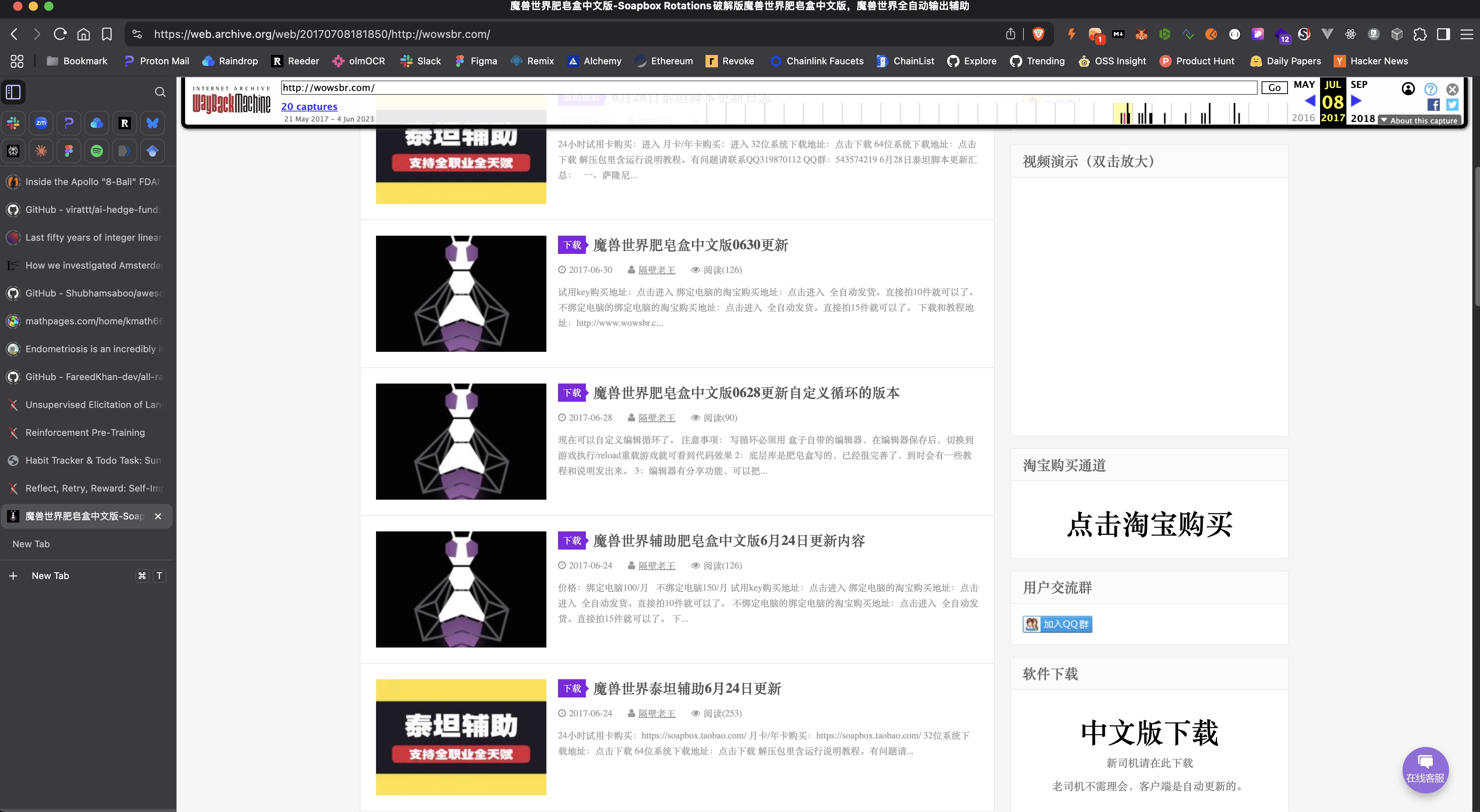
Task: Toggle the vertical tabs panel button
Action: (13, 92)
